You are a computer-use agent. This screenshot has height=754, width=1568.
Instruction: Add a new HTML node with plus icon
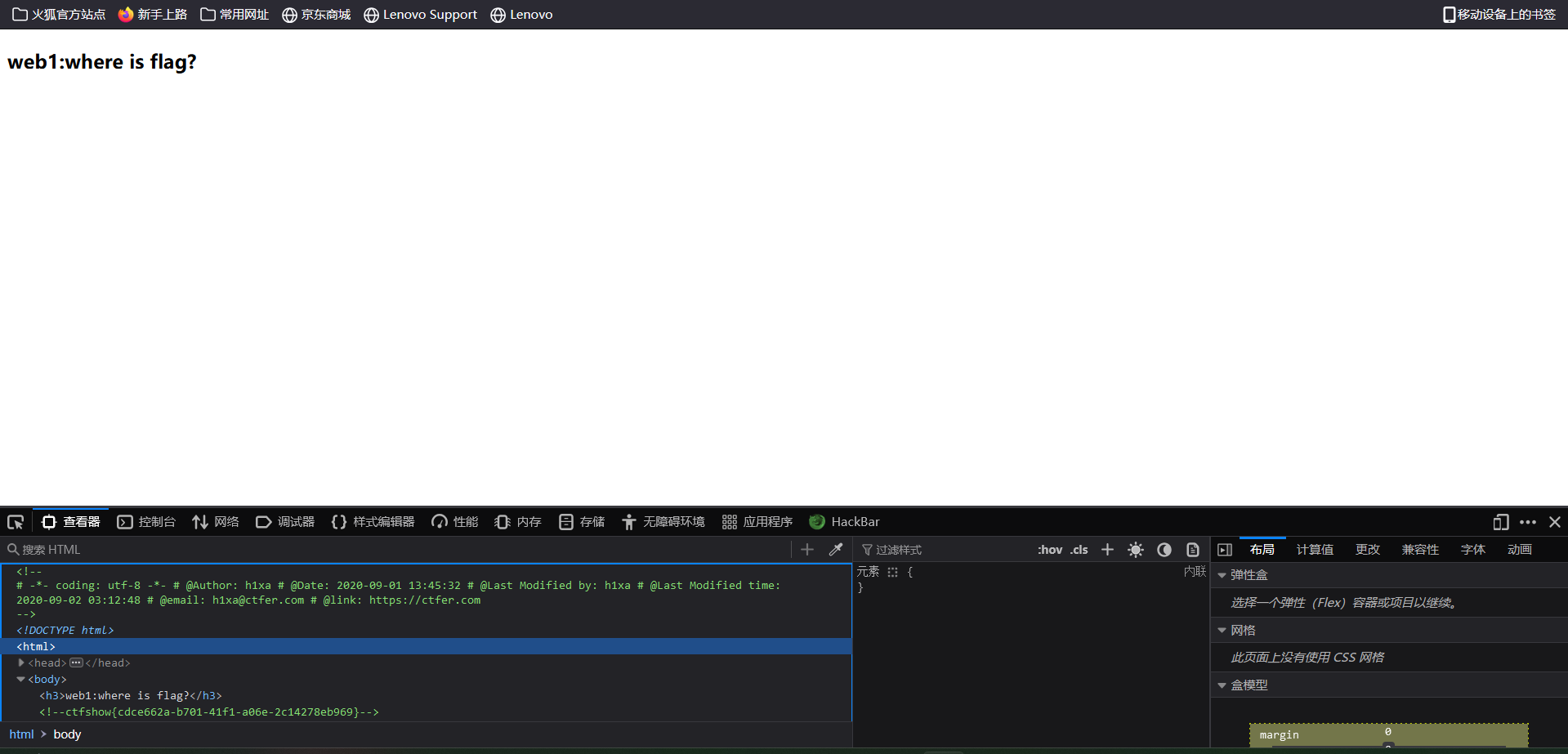click(x=807, y=550)
